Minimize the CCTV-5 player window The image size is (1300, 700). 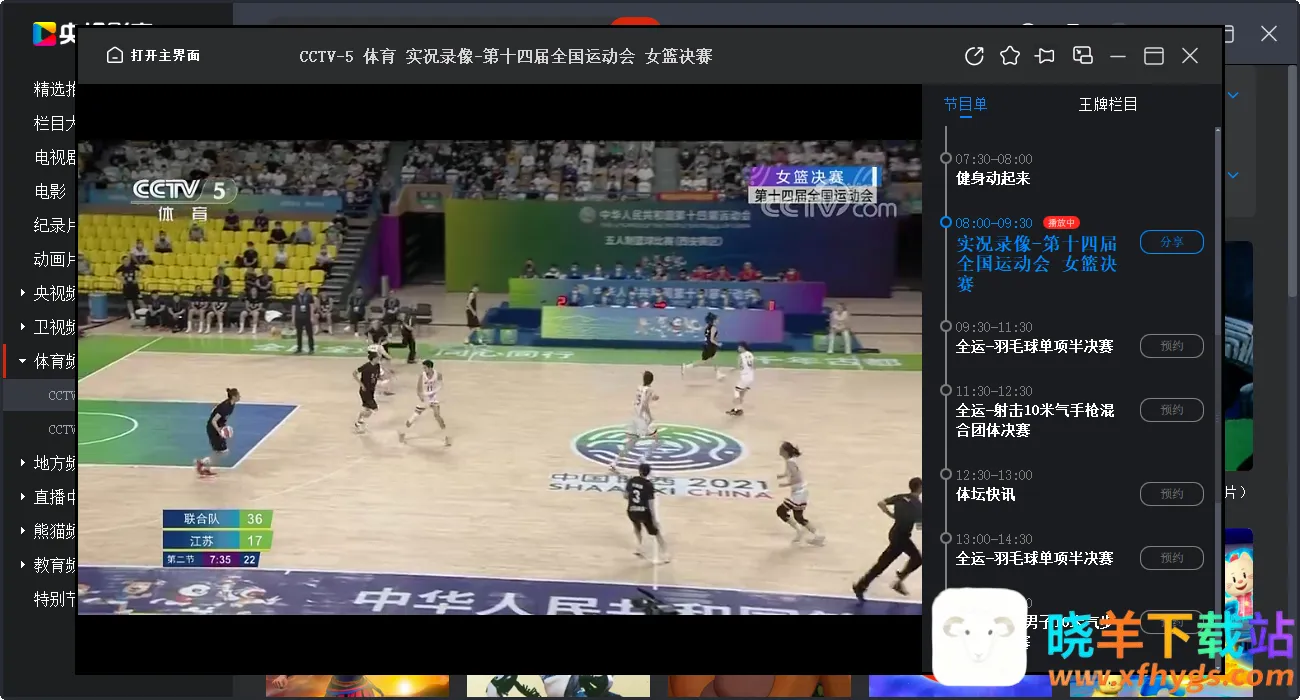pyautogui.click(x=1118, y=56)
